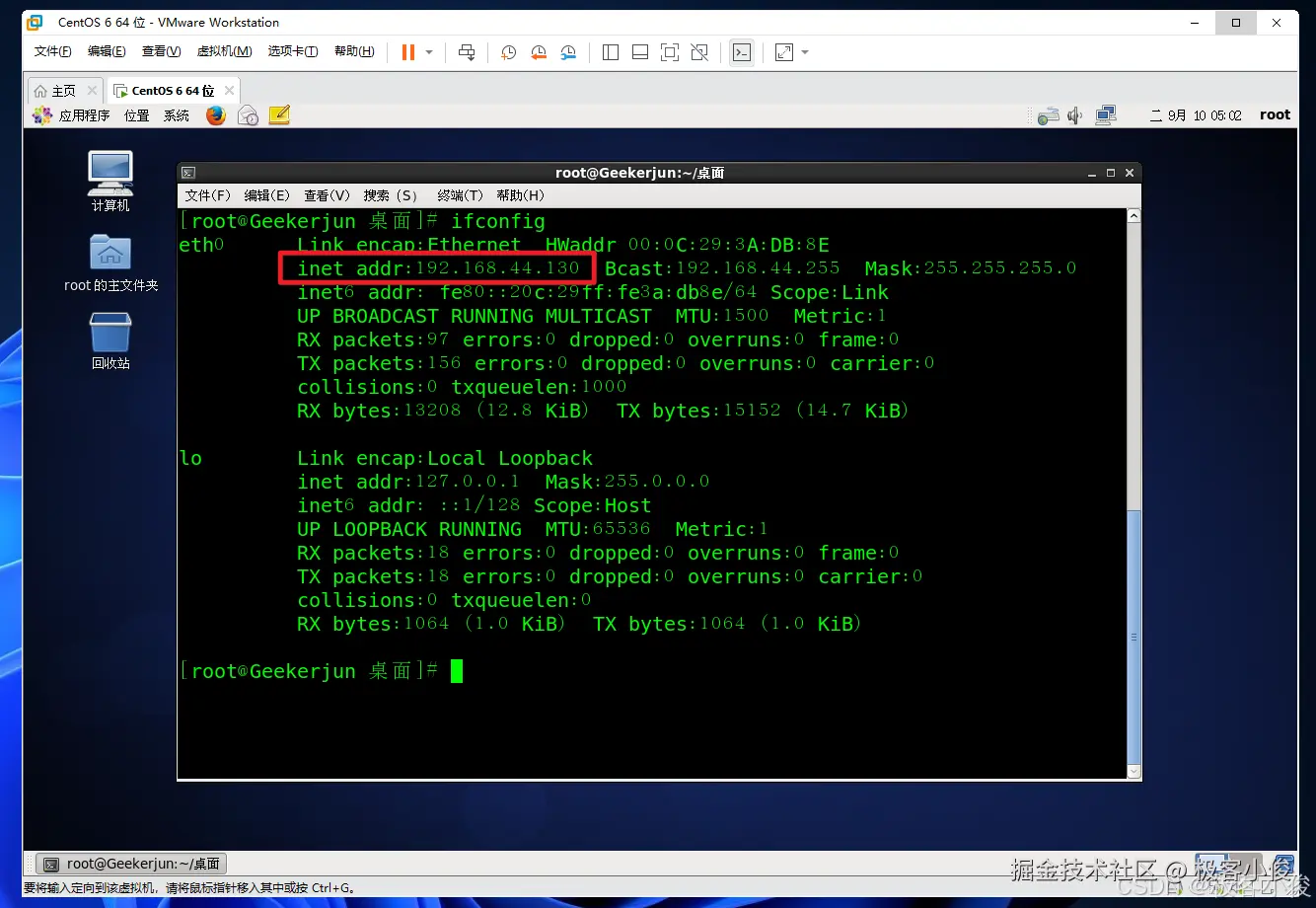Select the 回收站 trash desktop icon
Screen dimensions: 1316x908
tap(110, 340)
